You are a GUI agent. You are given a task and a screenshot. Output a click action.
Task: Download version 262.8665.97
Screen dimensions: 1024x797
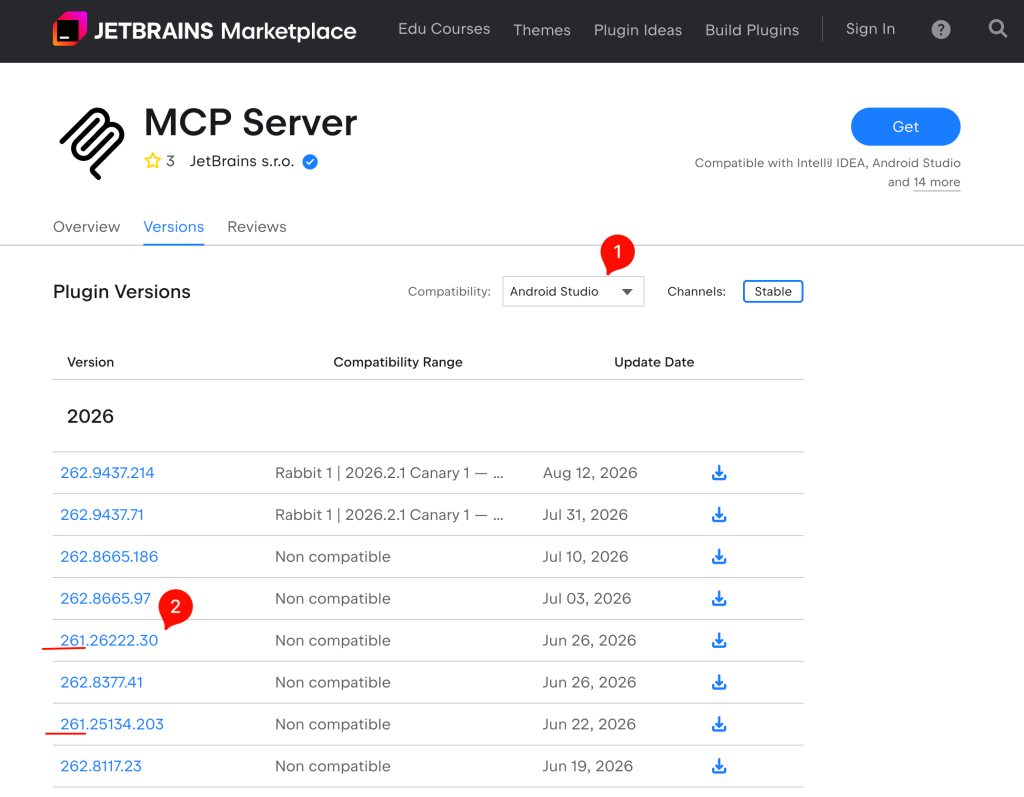tap(719, 598)
